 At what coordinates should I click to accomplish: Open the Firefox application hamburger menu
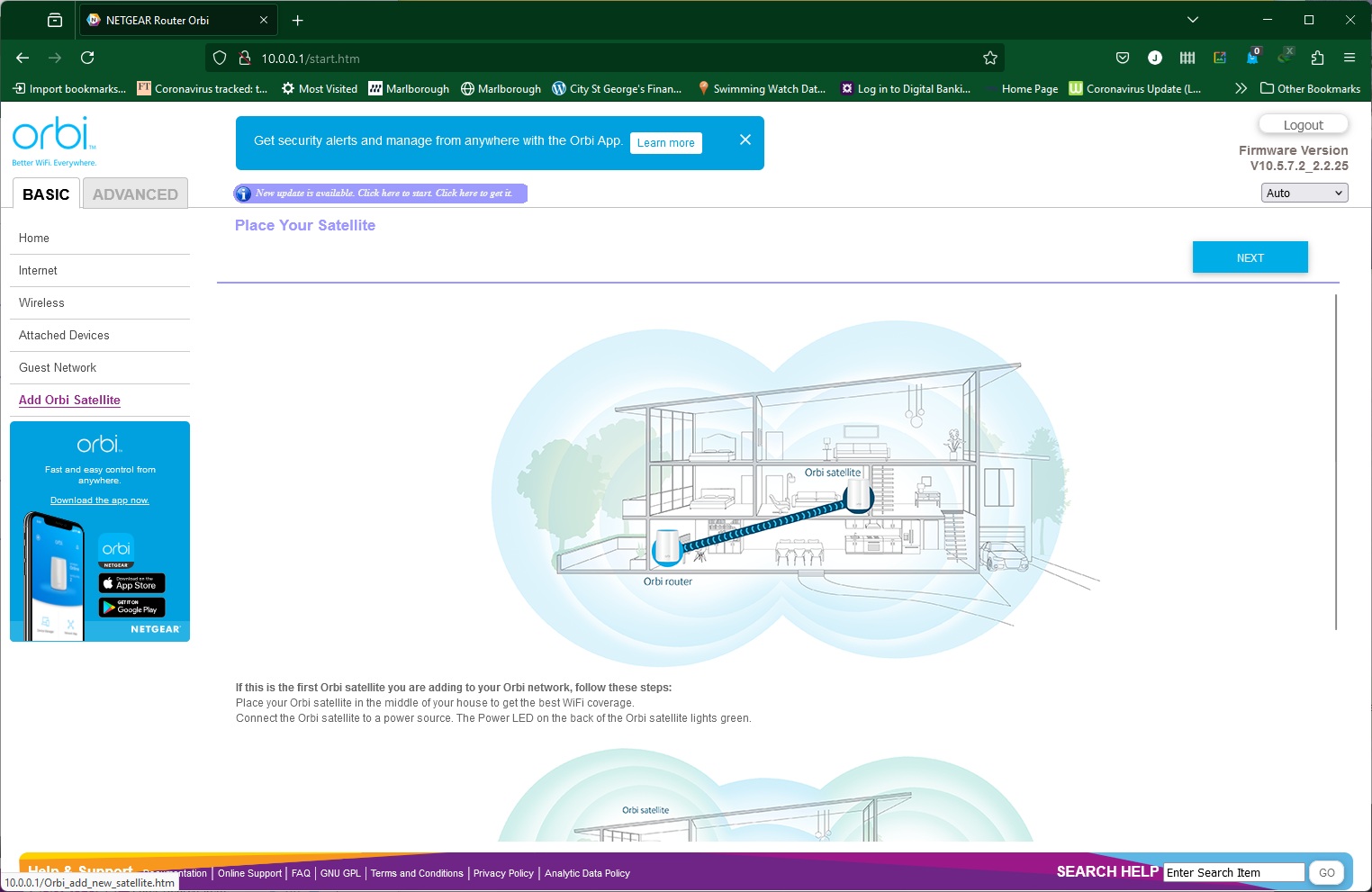(x=1349, y=58)
